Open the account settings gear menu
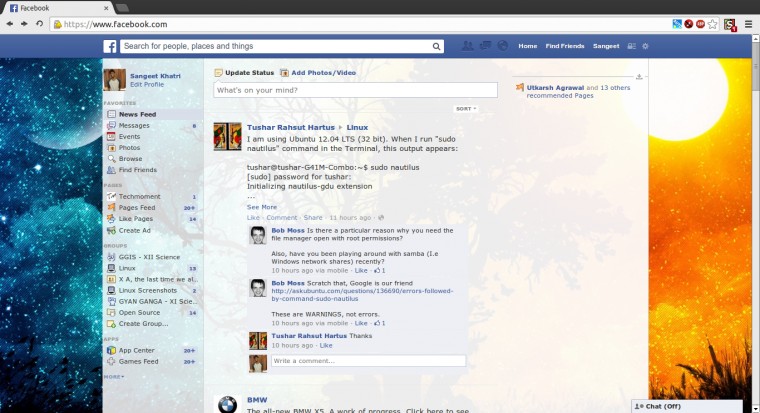 coord(645,47)
